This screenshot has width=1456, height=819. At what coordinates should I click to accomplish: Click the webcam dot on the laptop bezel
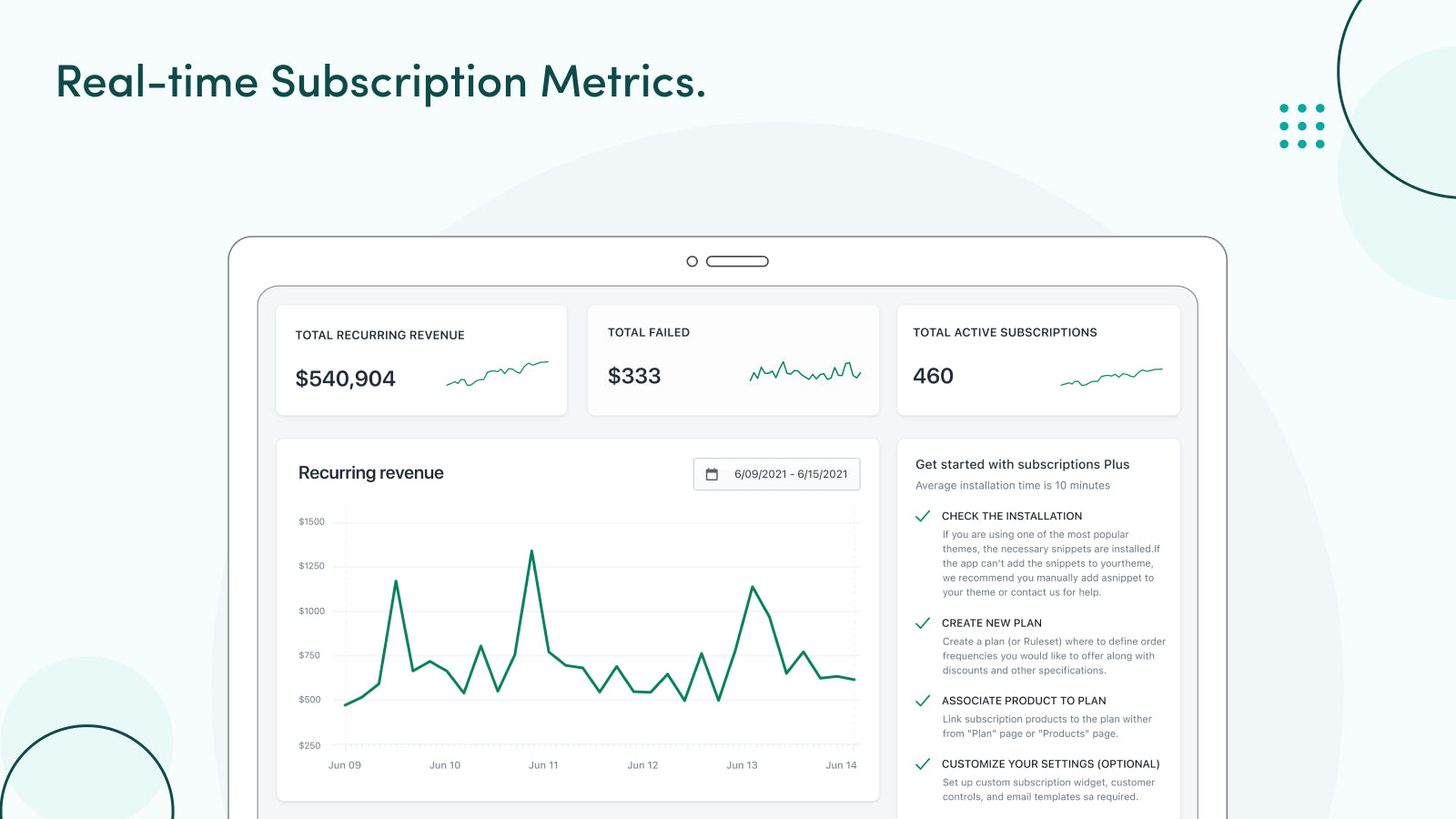(693, 260)
